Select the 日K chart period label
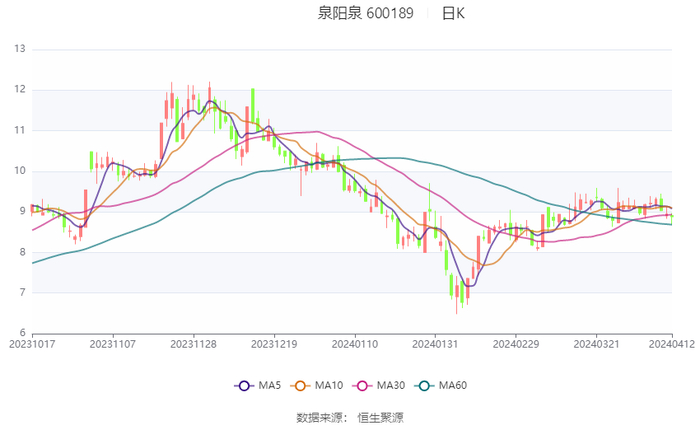Viewport: 700px width, 426px height. (453, 14)
